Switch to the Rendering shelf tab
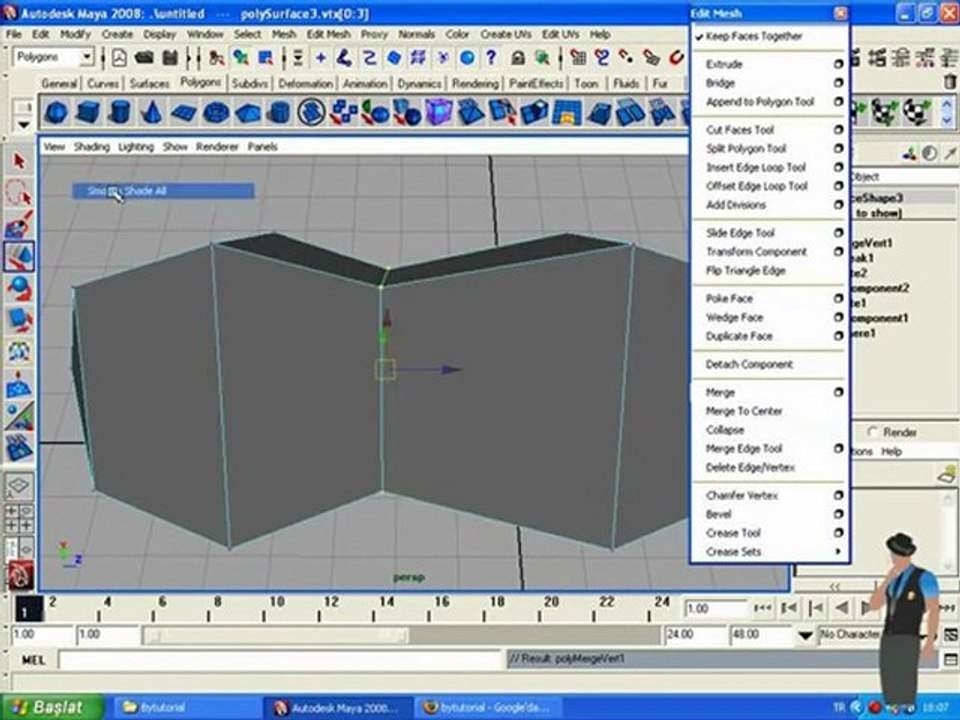Image resolution: width=960 pixels, height=720 pixels. (x=475, y=83)
